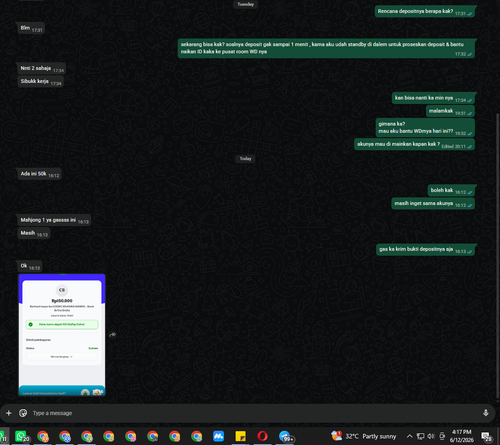Open WhatsApp from the taskbar

click(22, 436)
